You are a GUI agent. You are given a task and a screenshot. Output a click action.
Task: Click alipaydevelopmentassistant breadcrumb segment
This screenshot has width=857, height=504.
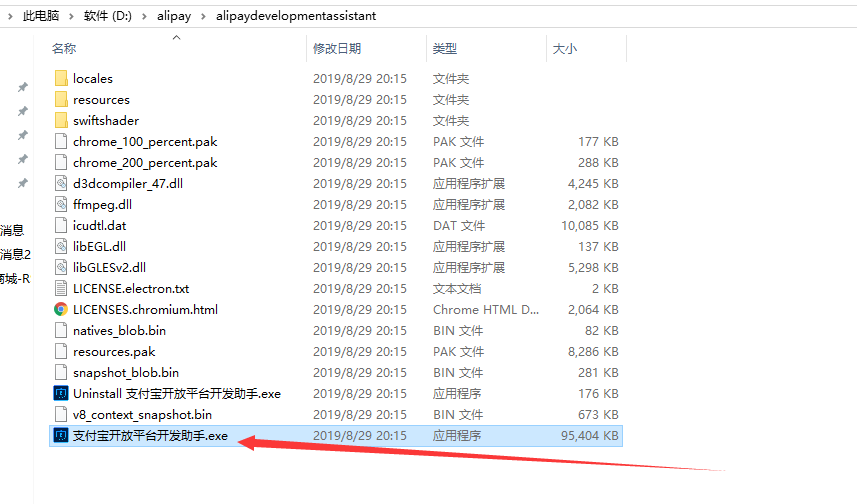click(x=296, y=16)
